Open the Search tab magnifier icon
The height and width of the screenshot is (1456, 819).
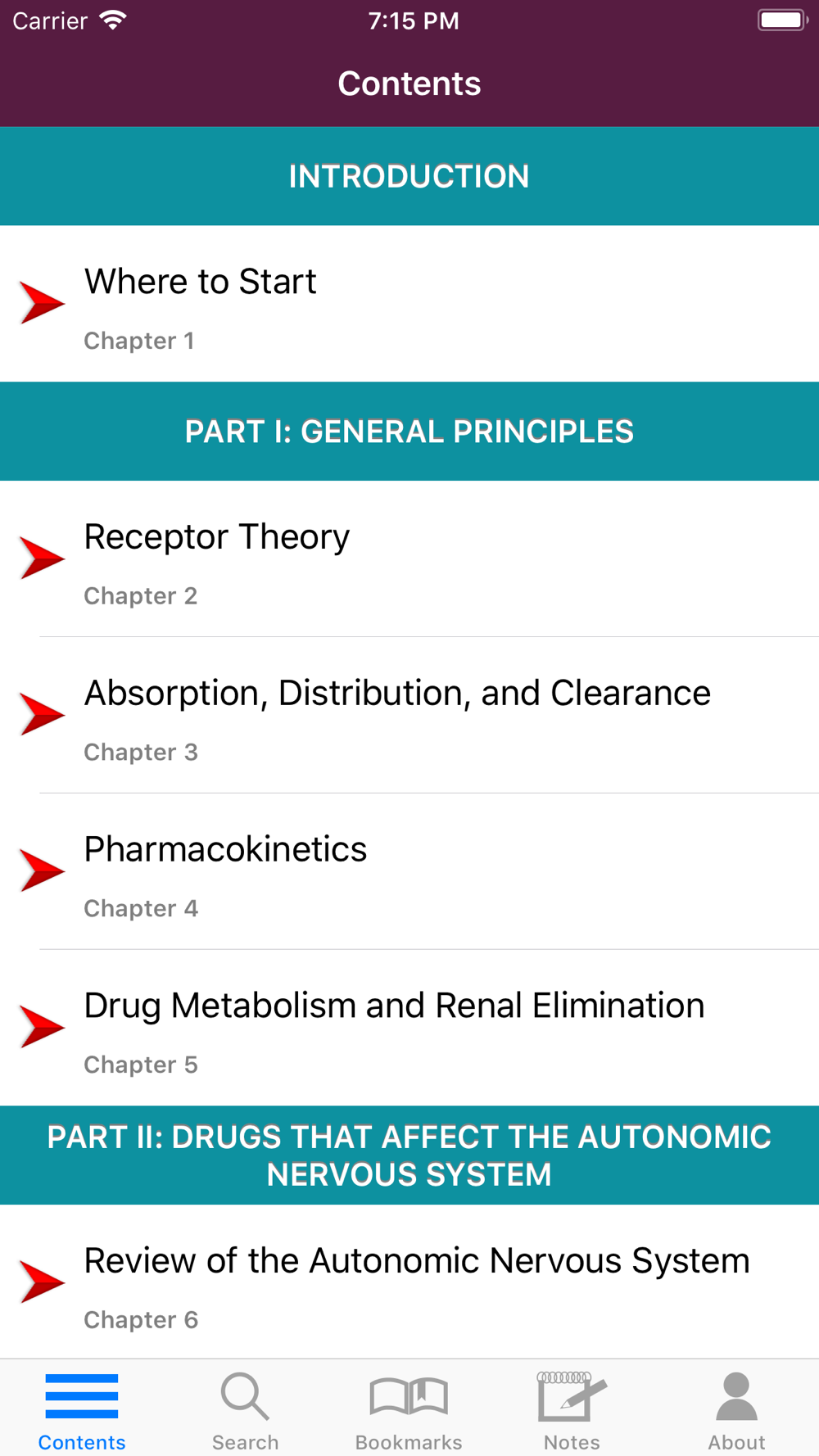[x=245, y=1396]
